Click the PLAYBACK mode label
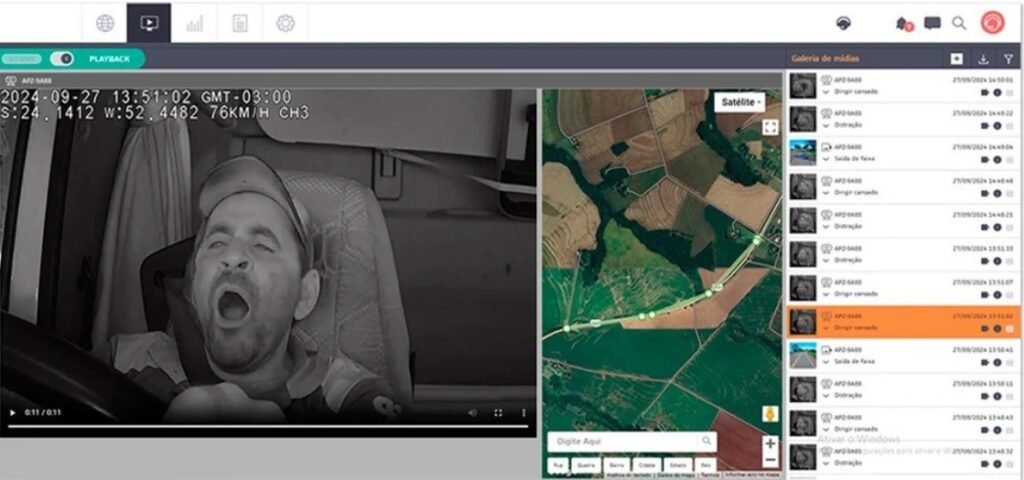1024x480 pixels. click(109, 59)
